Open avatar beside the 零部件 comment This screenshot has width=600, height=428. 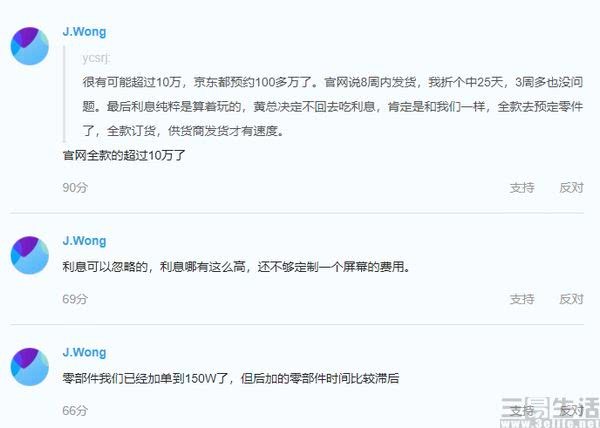[29, 367]
